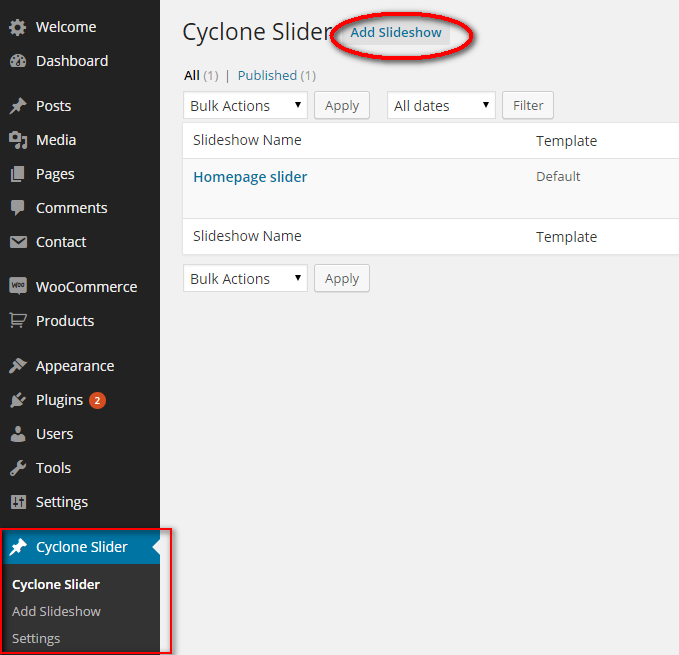
Task: Show All slideshows filter
Action: pyautogui.click(x=192, y=76)
